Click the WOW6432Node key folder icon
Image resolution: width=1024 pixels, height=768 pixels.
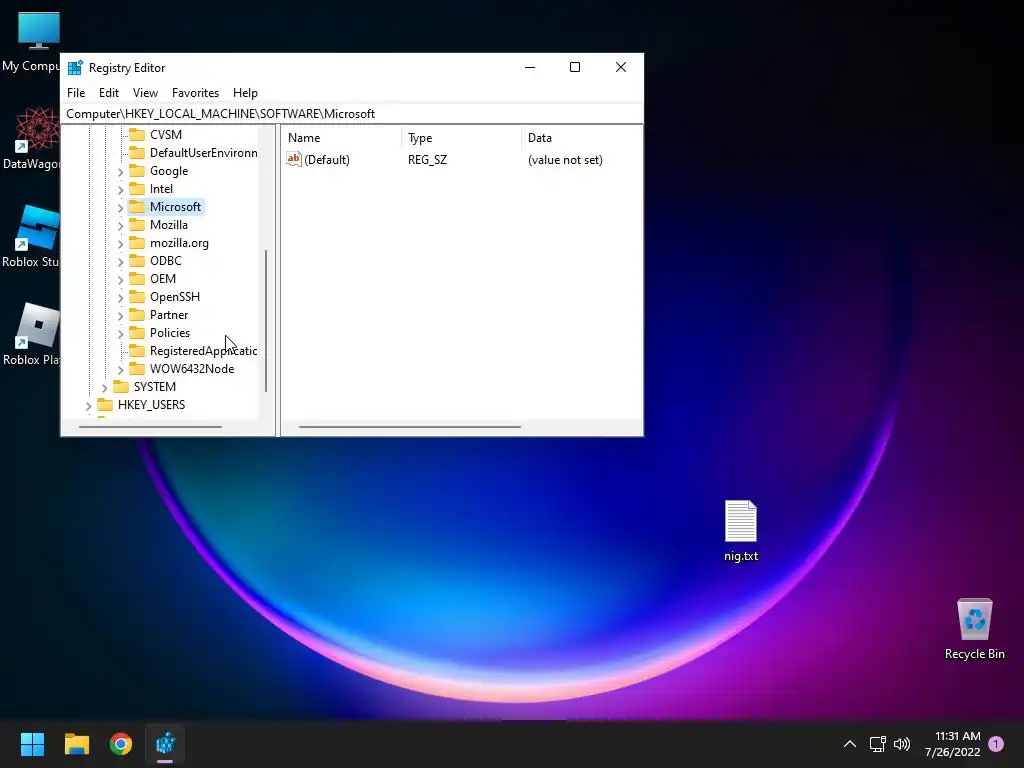click(x=136, y=368)
